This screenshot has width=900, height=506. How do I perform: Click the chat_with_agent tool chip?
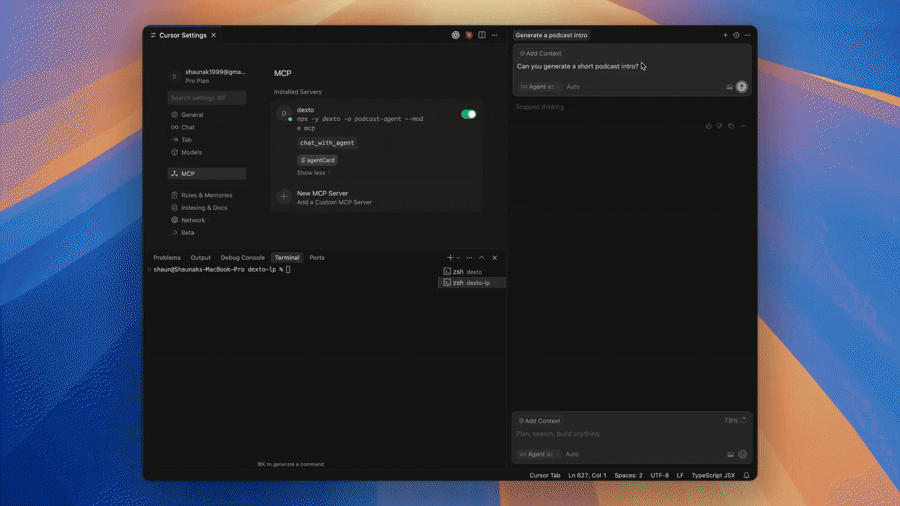click(x=327, y=143)
